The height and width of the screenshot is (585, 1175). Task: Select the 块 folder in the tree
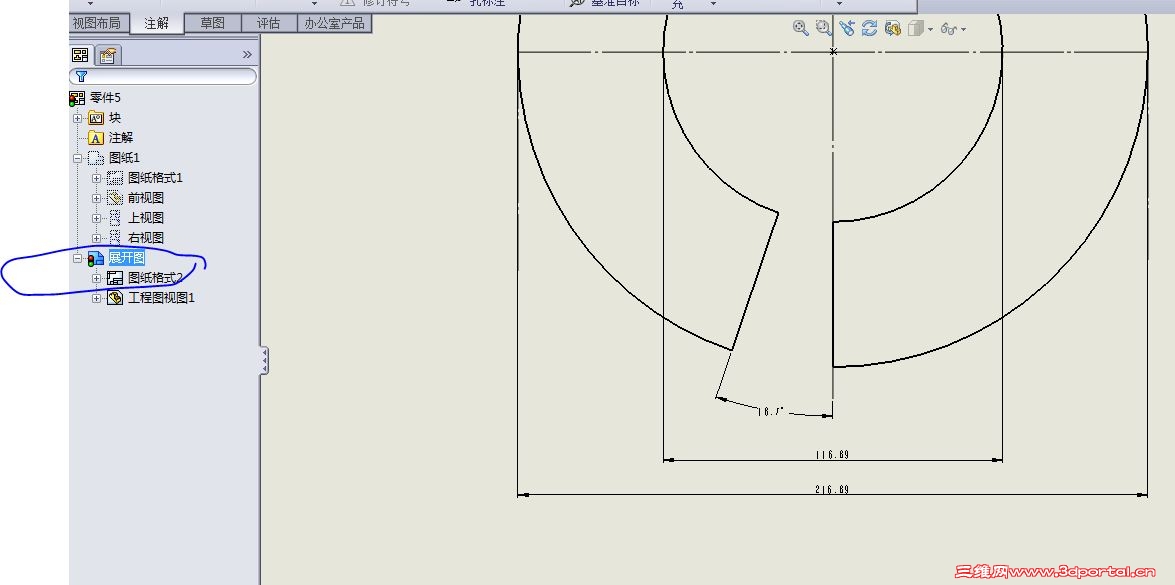(x=115, y=118)
